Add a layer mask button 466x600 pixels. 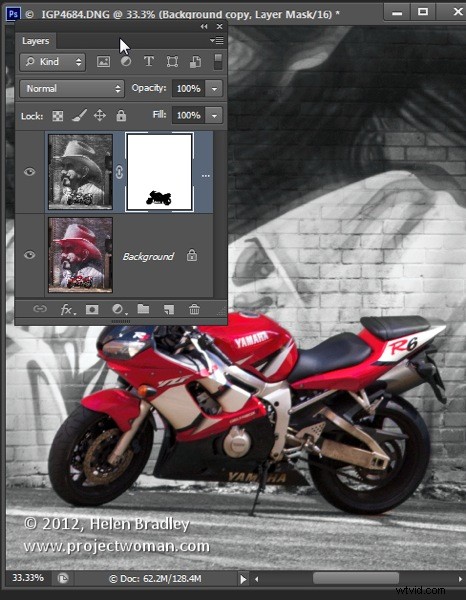click(92, 309)
